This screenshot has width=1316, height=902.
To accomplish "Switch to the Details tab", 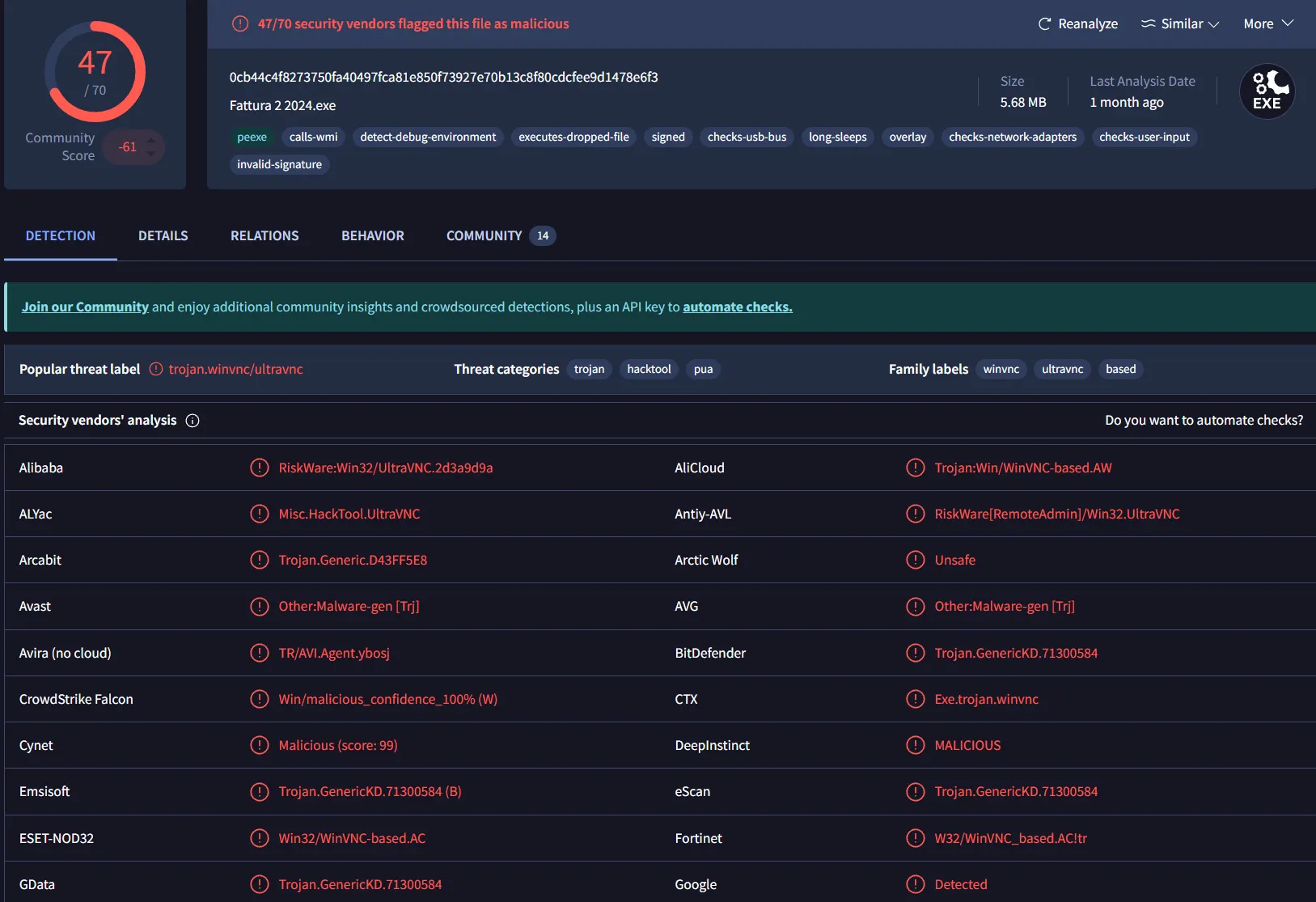I will (x=163, y=235).
